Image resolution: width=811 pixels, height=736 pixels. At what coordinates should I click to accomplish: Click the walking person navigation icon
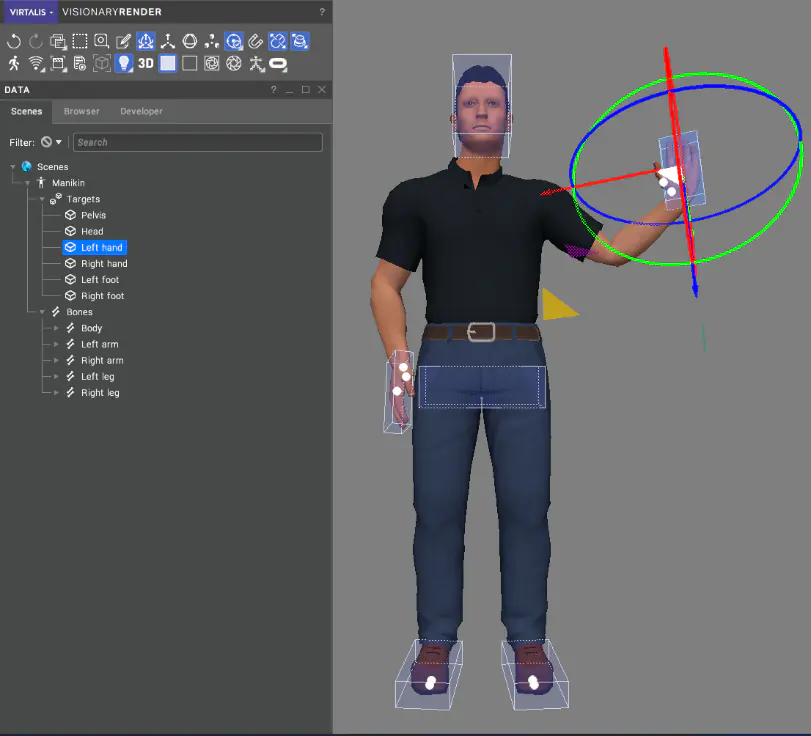(14, 64)
